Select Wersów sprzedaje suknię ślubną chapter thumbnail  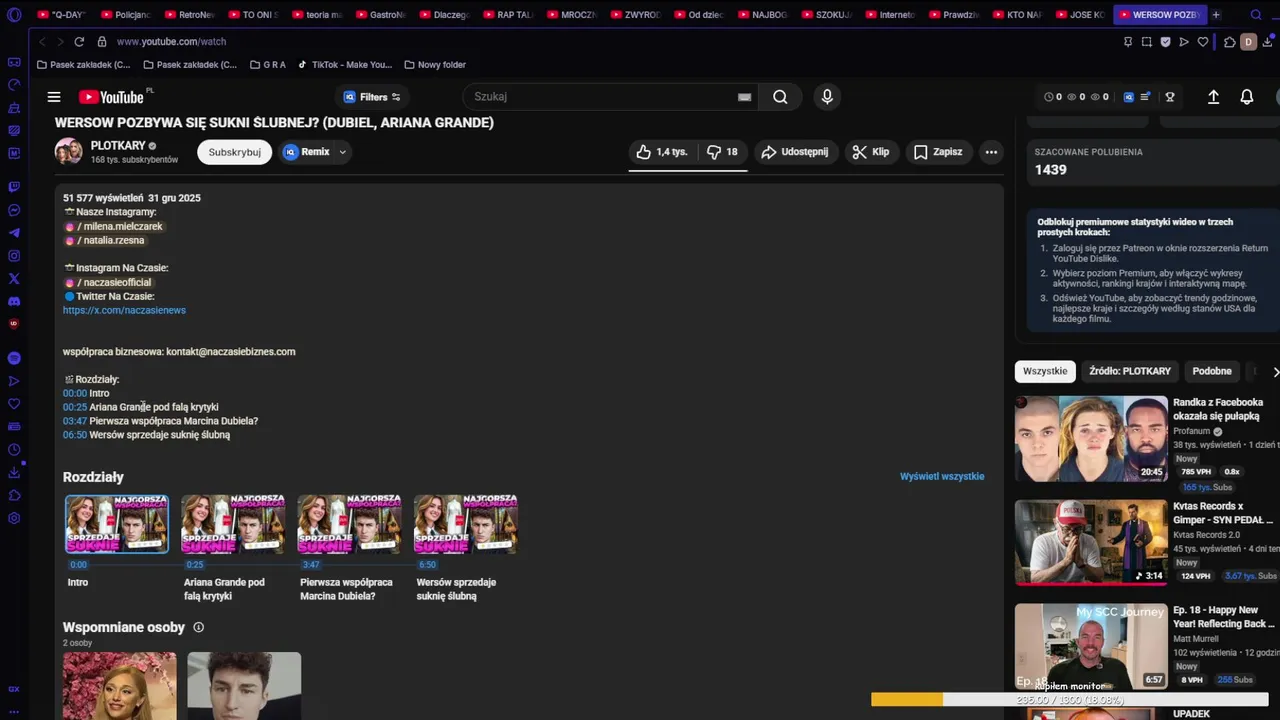[x=466, y=524]
